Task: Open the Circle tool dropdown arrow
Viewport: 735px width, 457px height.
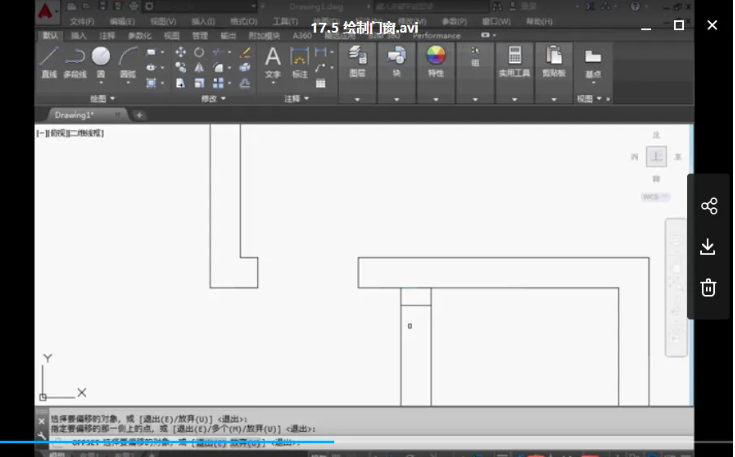Action: click(101, 83)
